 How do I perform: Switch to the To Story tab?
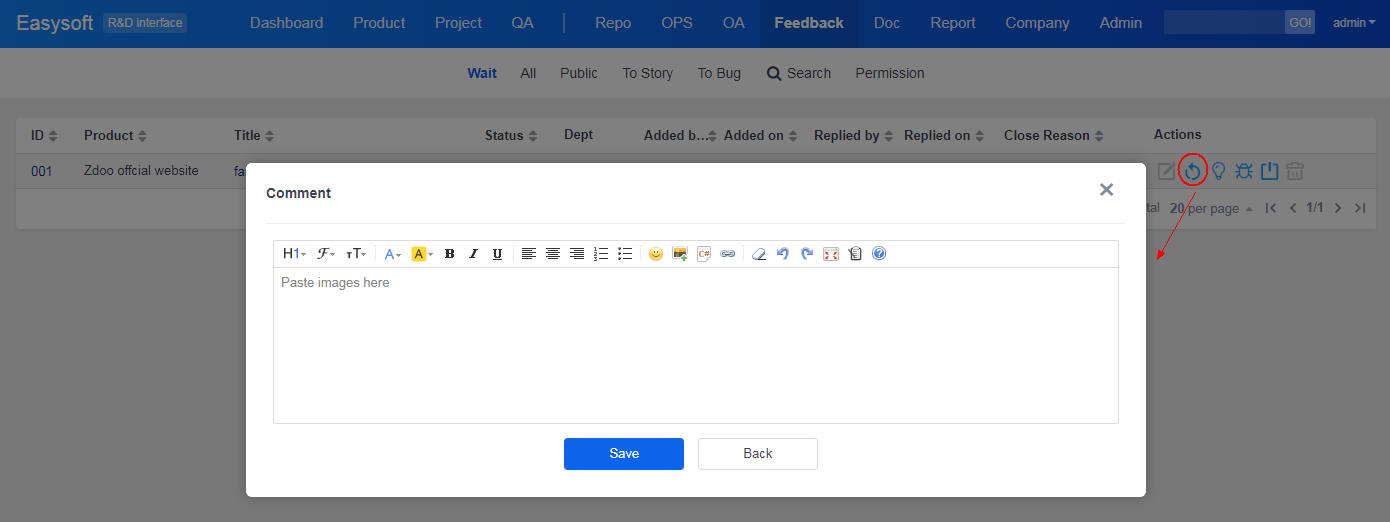(x=647, y=73)
